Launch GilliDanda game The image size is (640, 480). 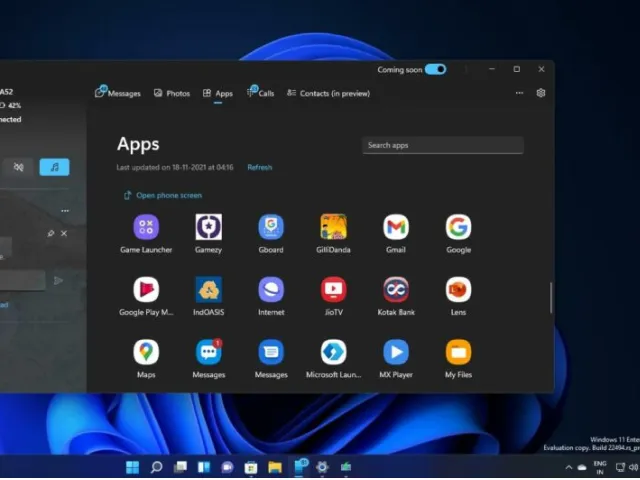click(x=333, y=227)
